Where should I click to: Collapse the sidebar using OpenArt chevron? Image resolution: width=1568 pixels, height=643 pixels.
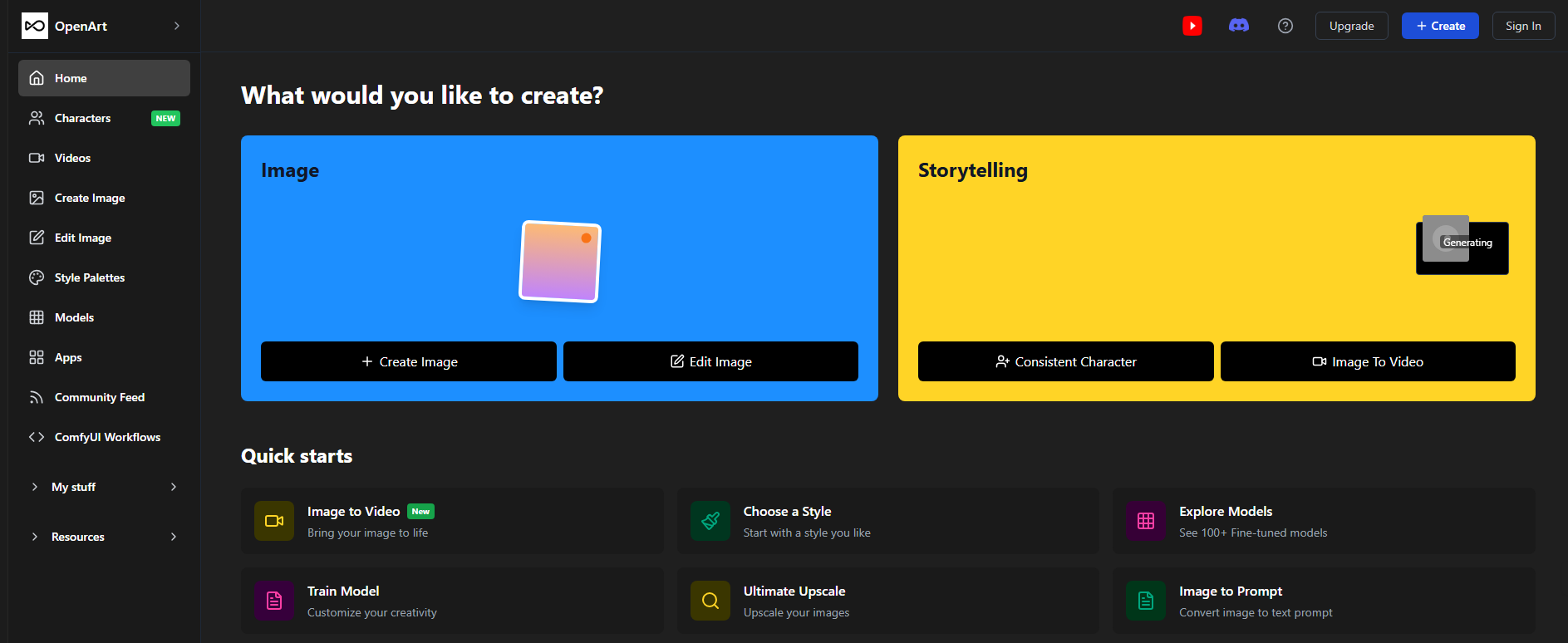pyautogui.click(x=176, y=26)
